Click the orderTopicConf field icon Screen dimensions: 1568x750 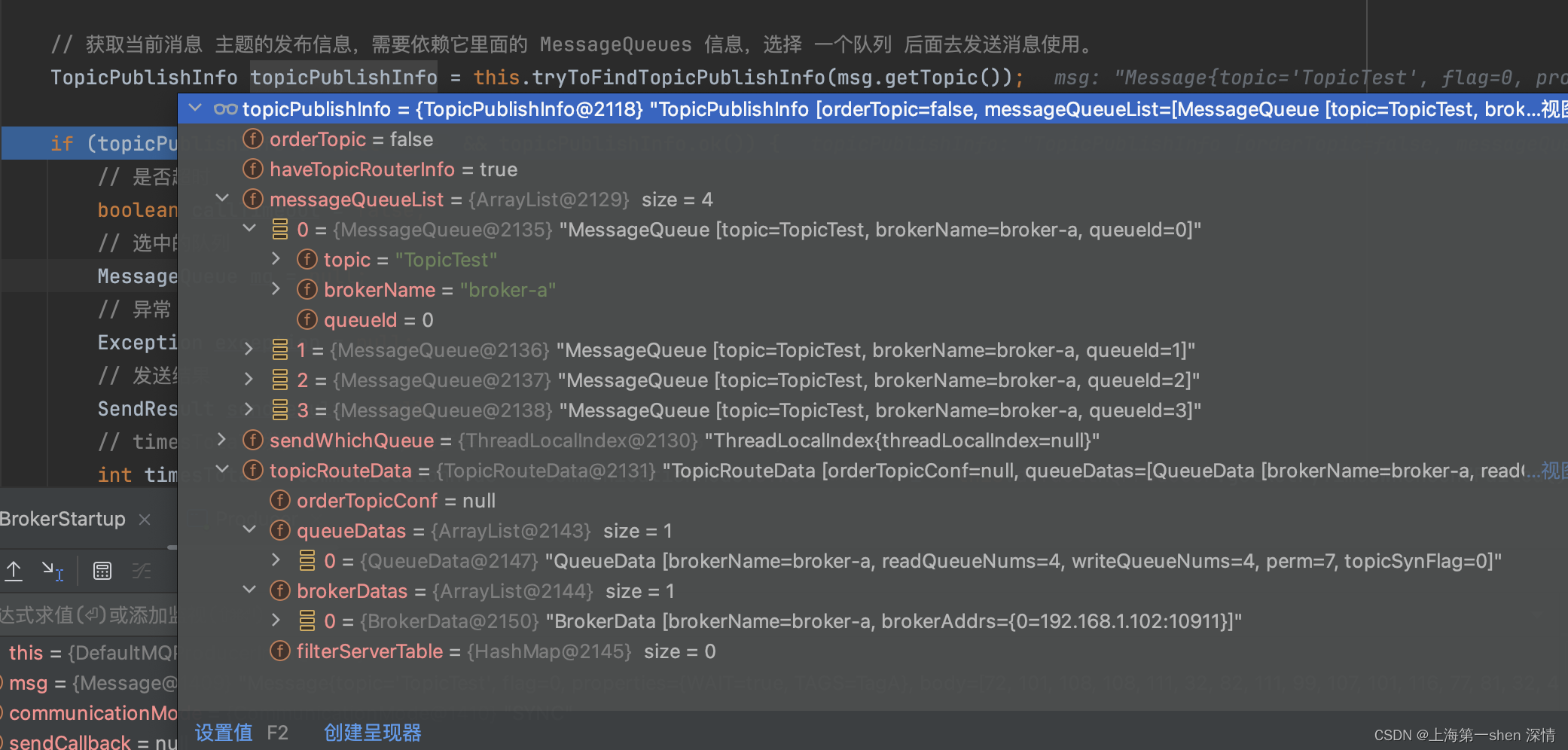click(x=280, y=501)
